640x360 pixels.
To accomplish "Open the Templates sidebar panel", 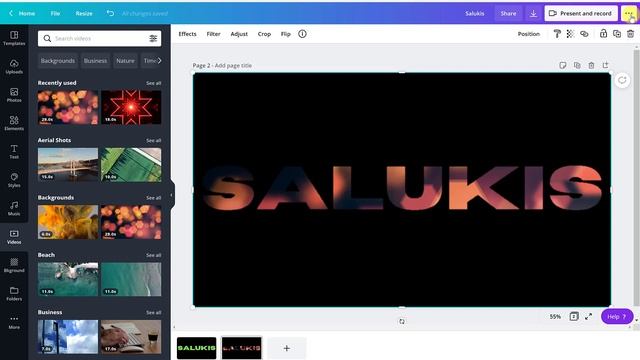I will 14,38.
